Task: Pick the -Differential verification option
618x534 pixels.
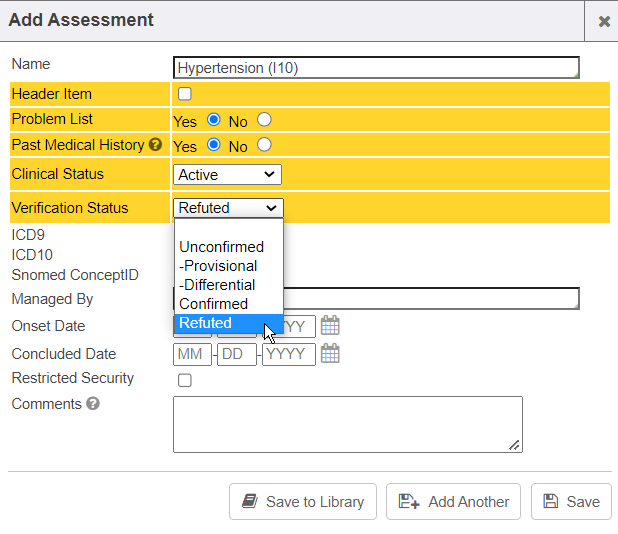Action: pyautogui.click(x=217, y=285)
